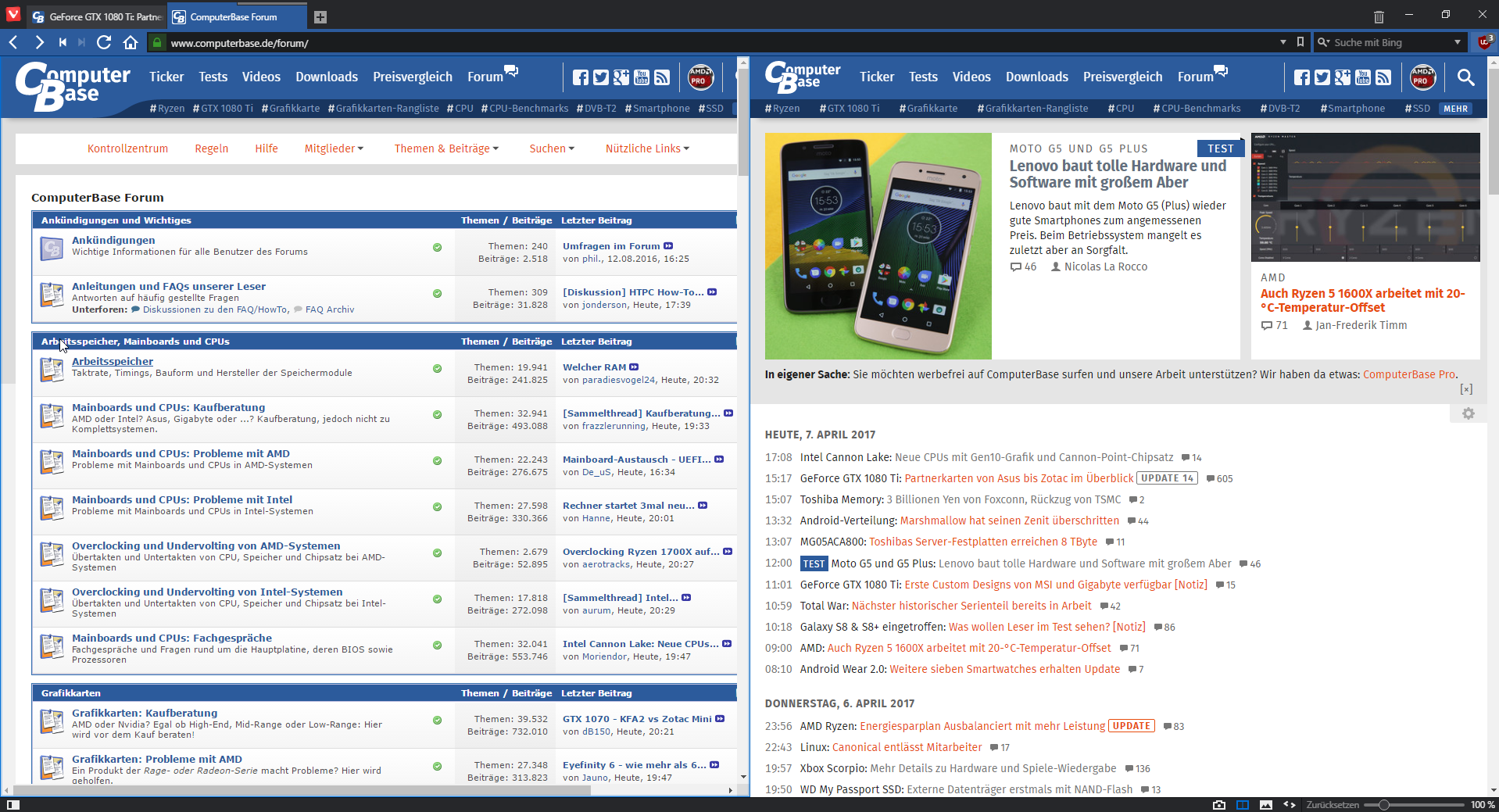Open the Vivaldi main menu
Screen dimensions: 1499x812
(x=13, y=15)
